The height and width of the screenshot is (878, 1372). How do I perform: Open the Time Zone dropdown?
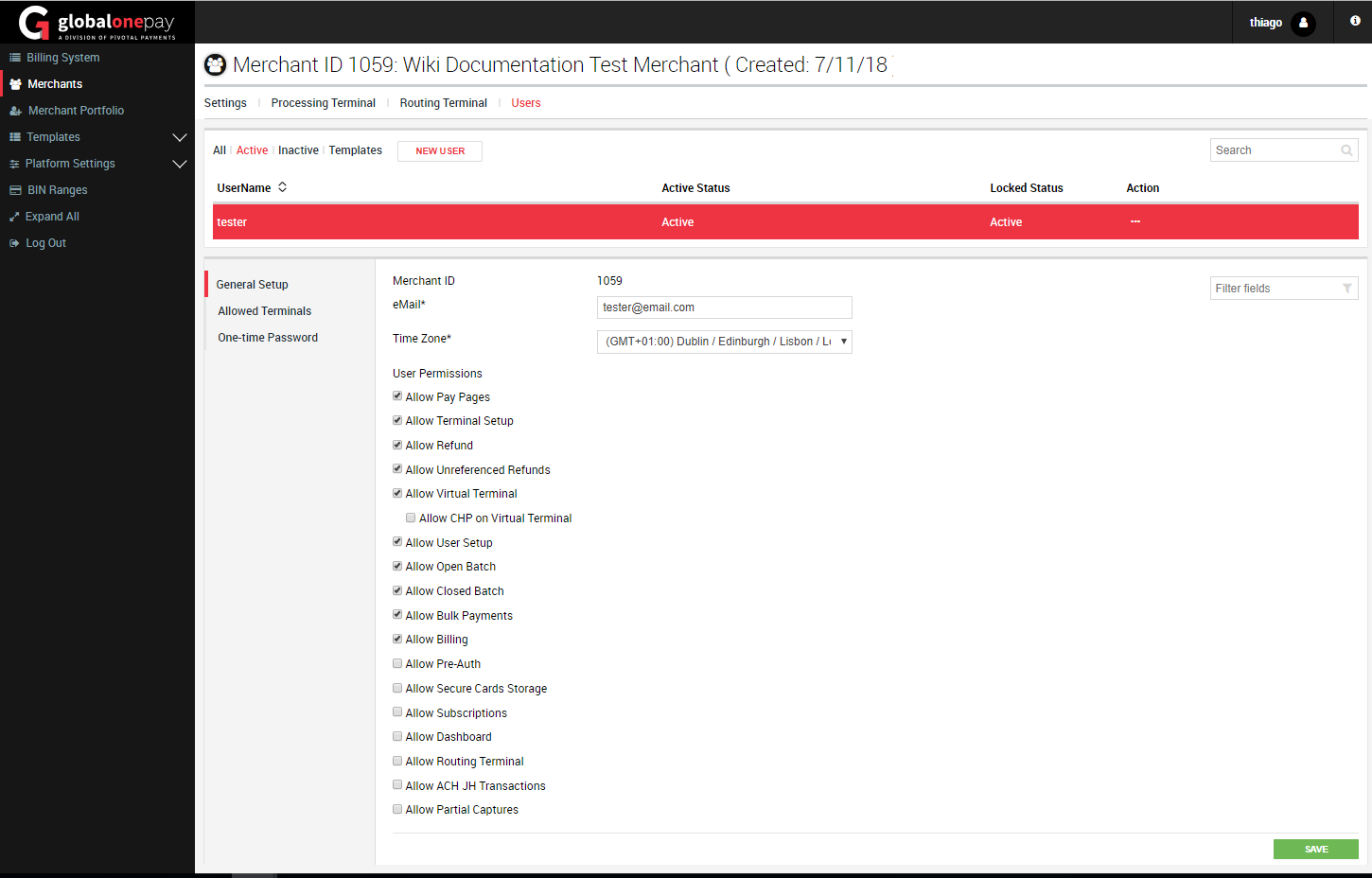coord(725,342)
